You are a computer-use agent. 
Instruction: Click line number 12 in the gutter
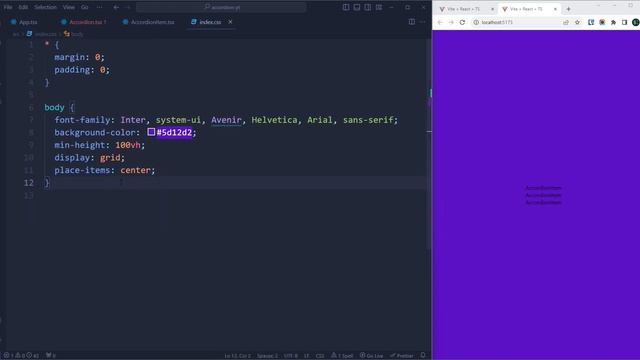tap(29, 183)
